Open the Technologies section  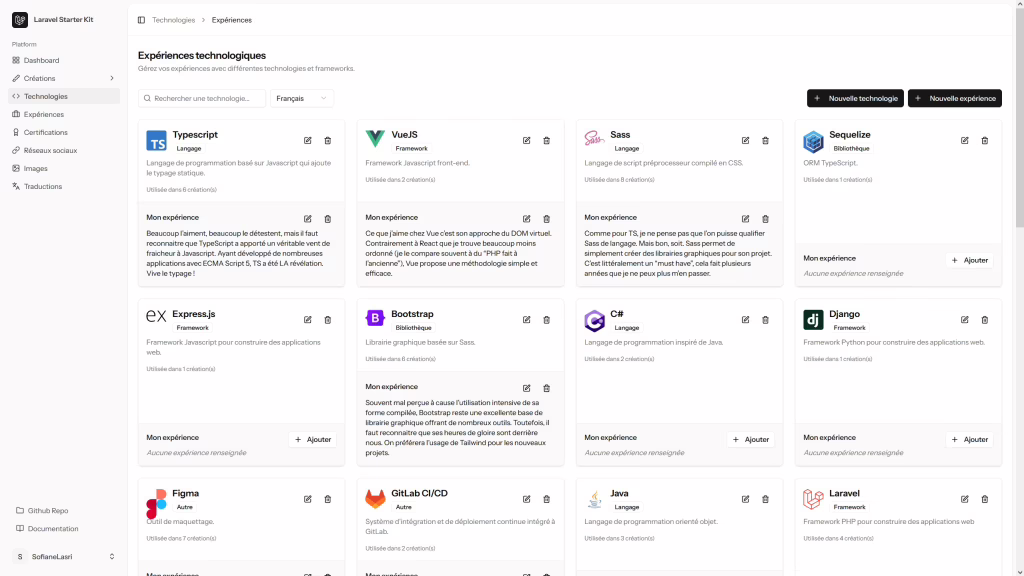click(x=63, y=96)
